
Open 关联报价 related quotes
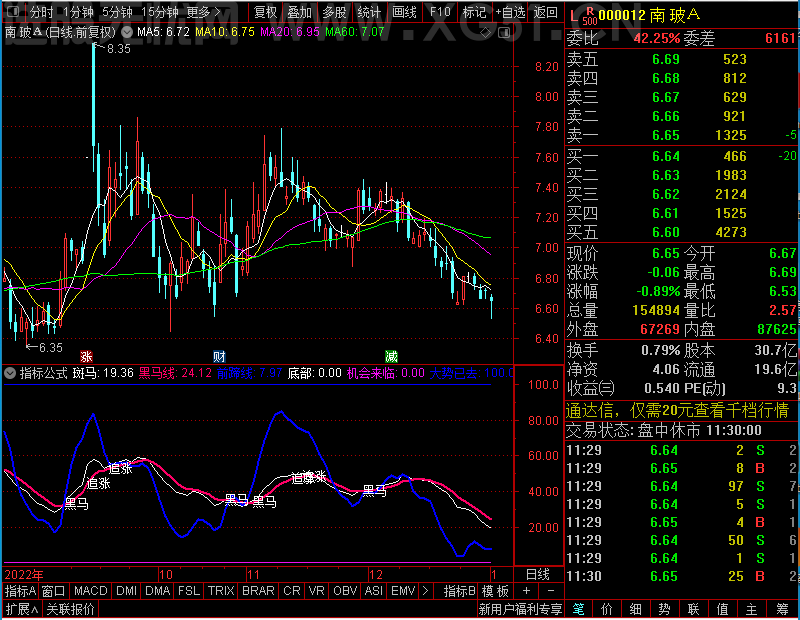click(70, 609)
